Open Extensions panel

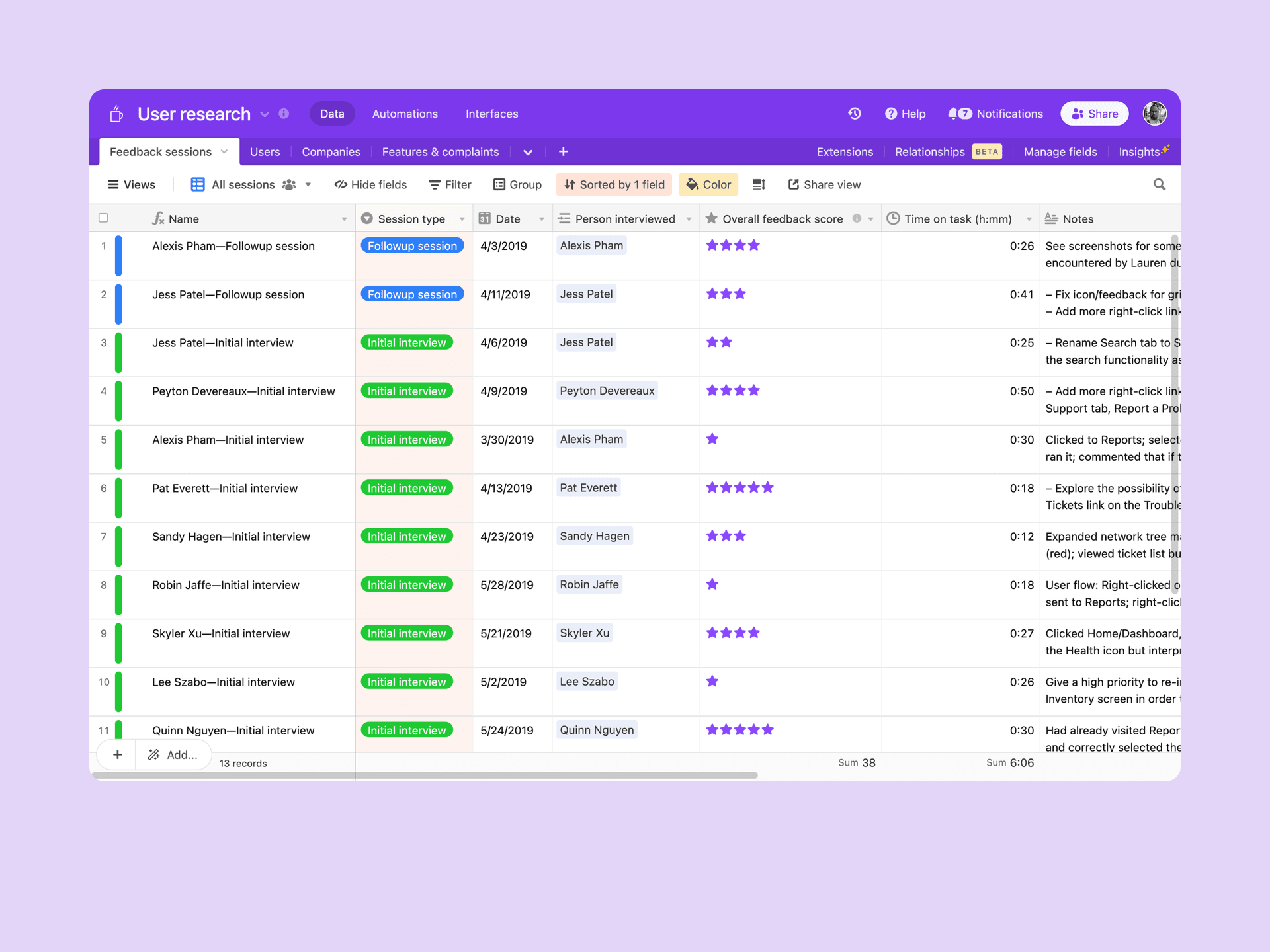click(x=845, y=152)
